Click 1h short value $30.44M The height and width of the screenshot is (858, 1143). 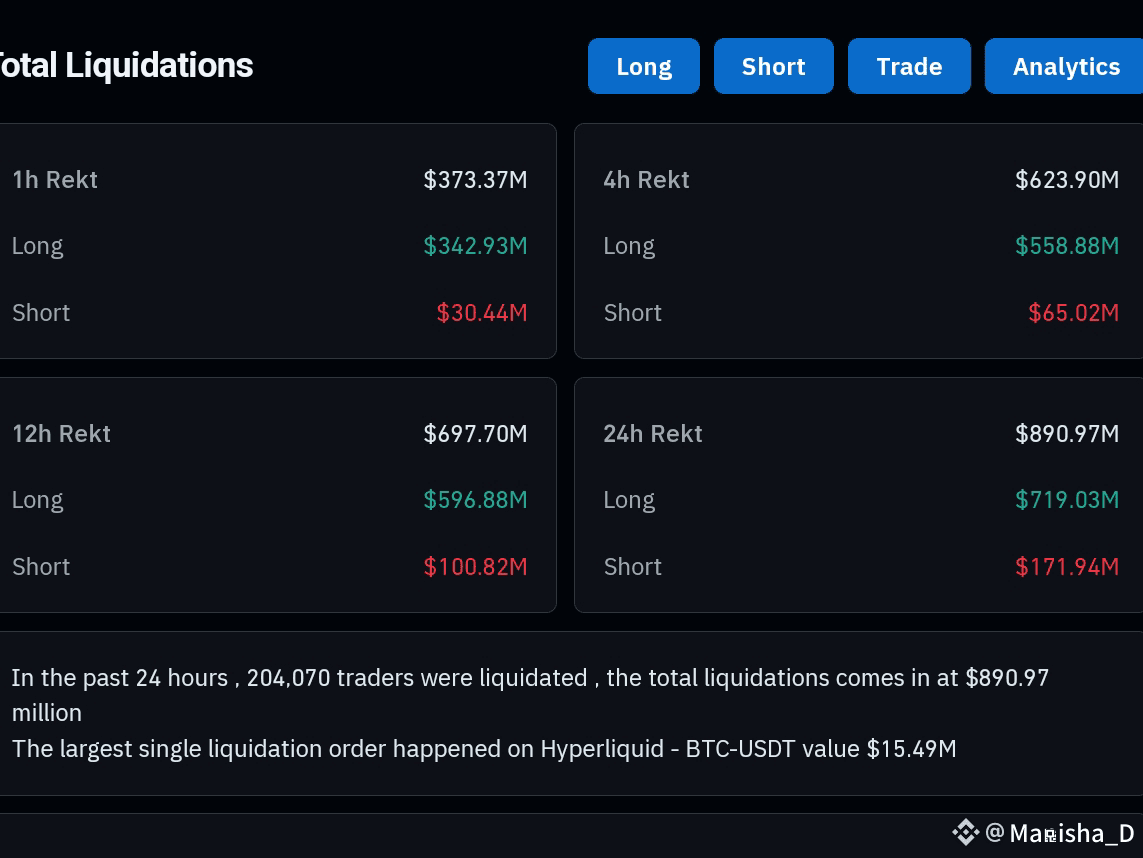tap(482, 313)
